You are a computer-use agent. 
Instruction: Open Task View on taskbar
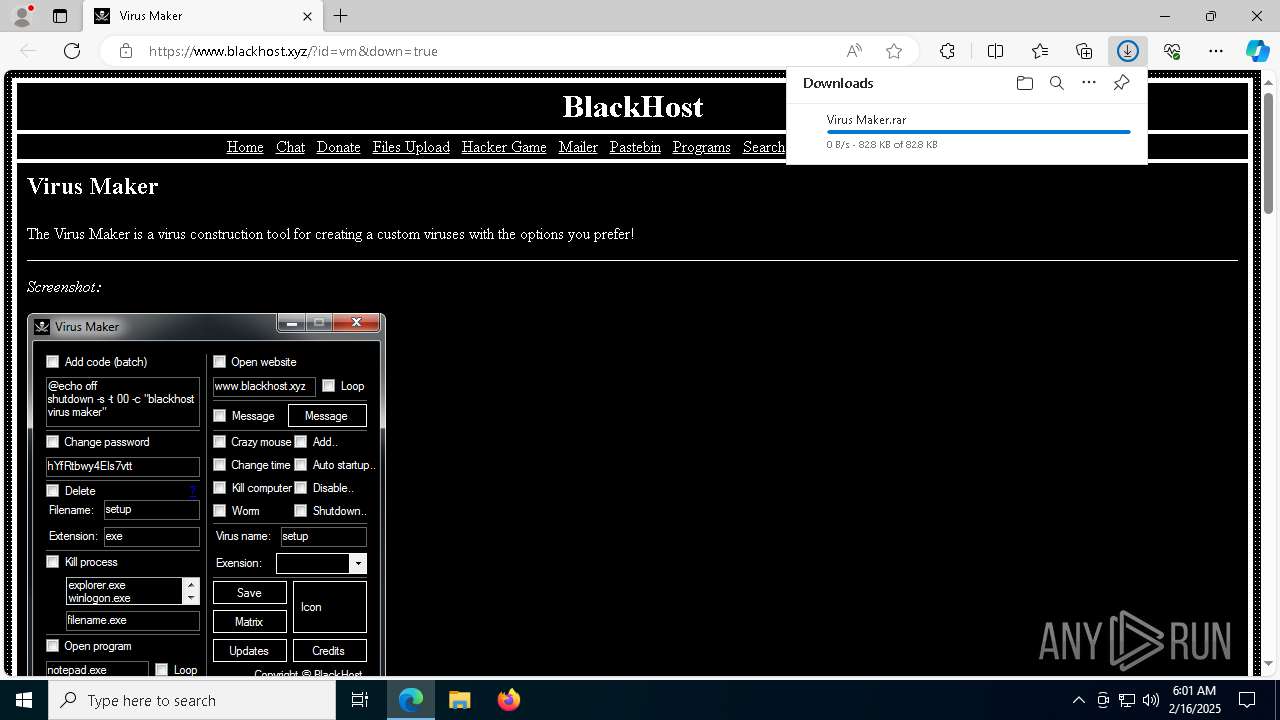[x=360, y=700]
